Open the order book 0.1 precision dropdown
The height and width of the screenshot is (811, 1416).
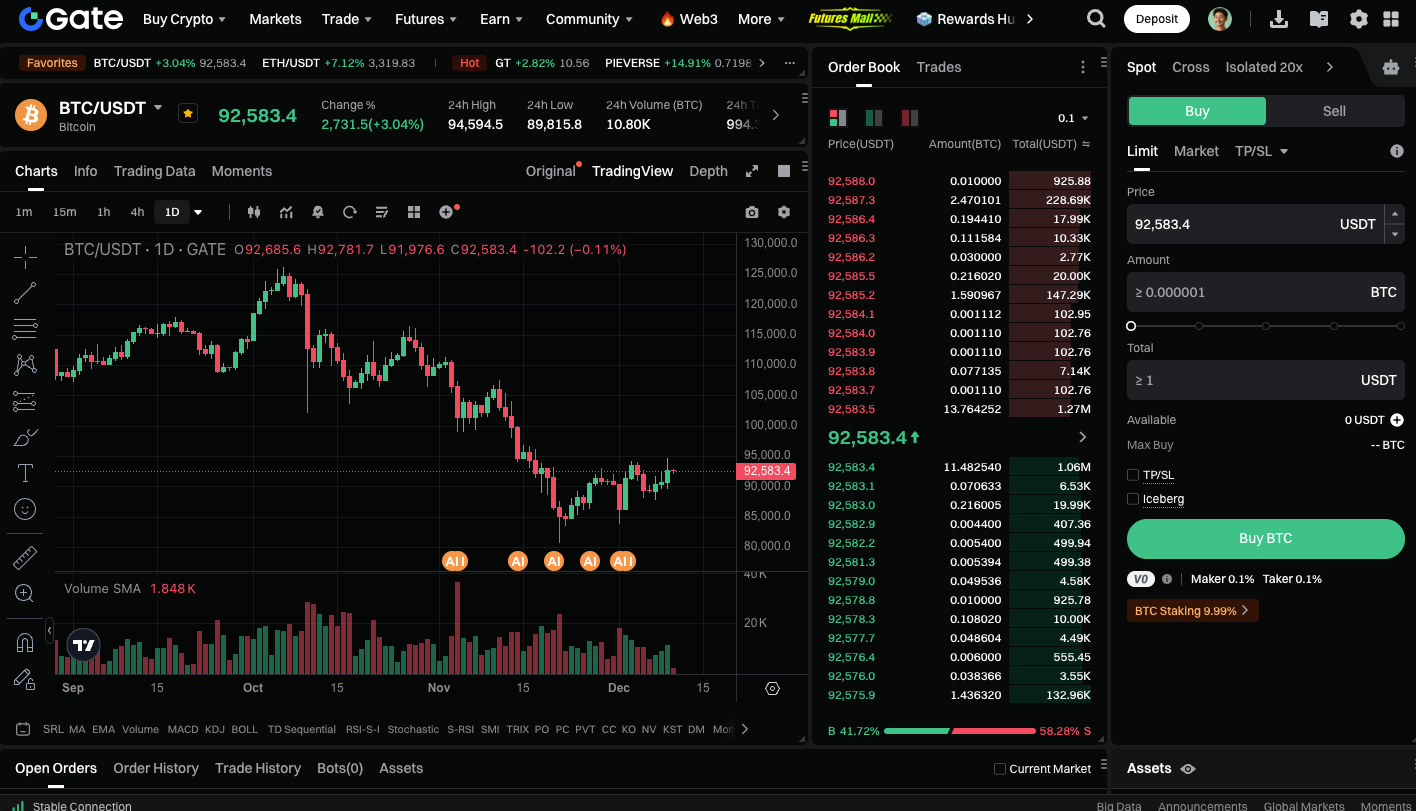1074,118
